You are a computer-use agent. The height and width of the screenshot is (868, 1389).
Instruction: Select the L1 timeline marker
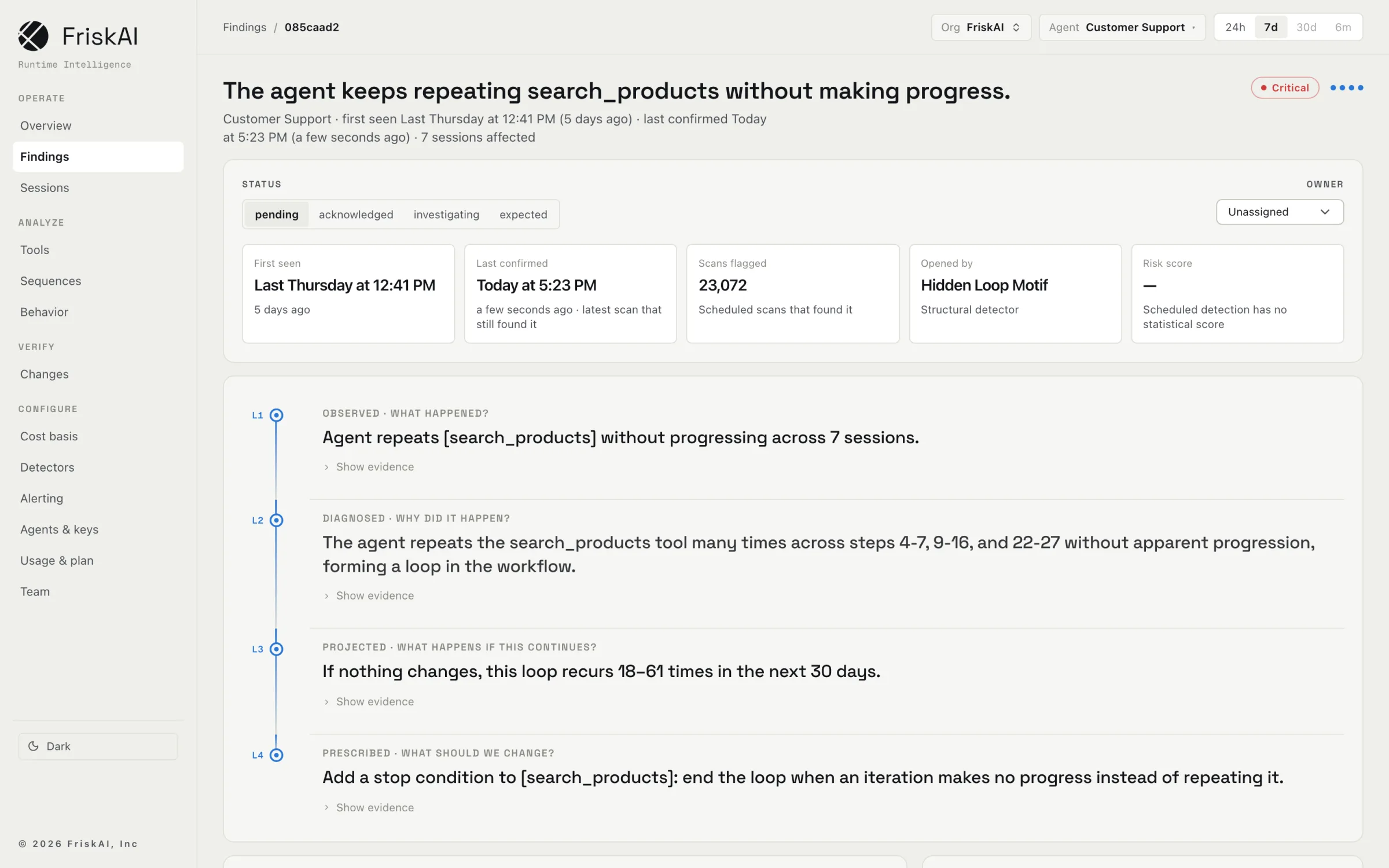tap(277, 415)
